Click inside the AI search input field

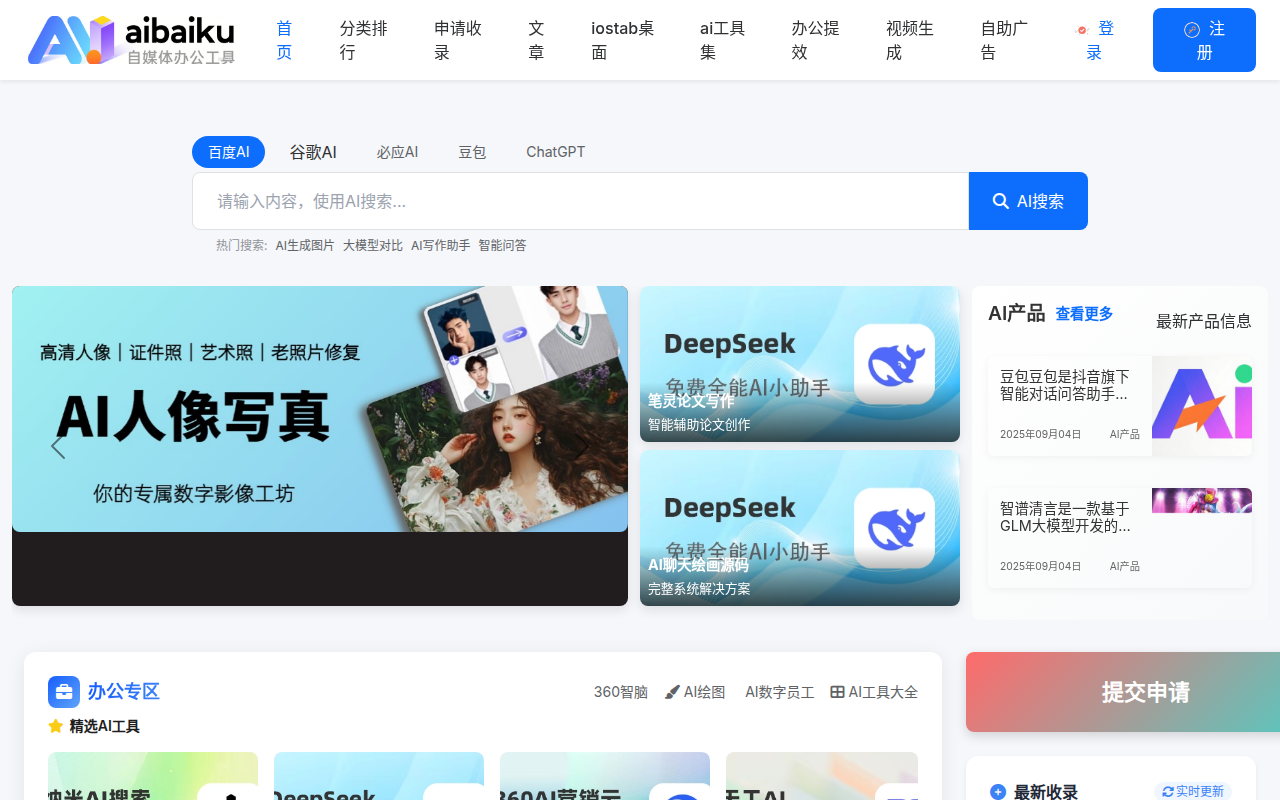click(580, 200)
